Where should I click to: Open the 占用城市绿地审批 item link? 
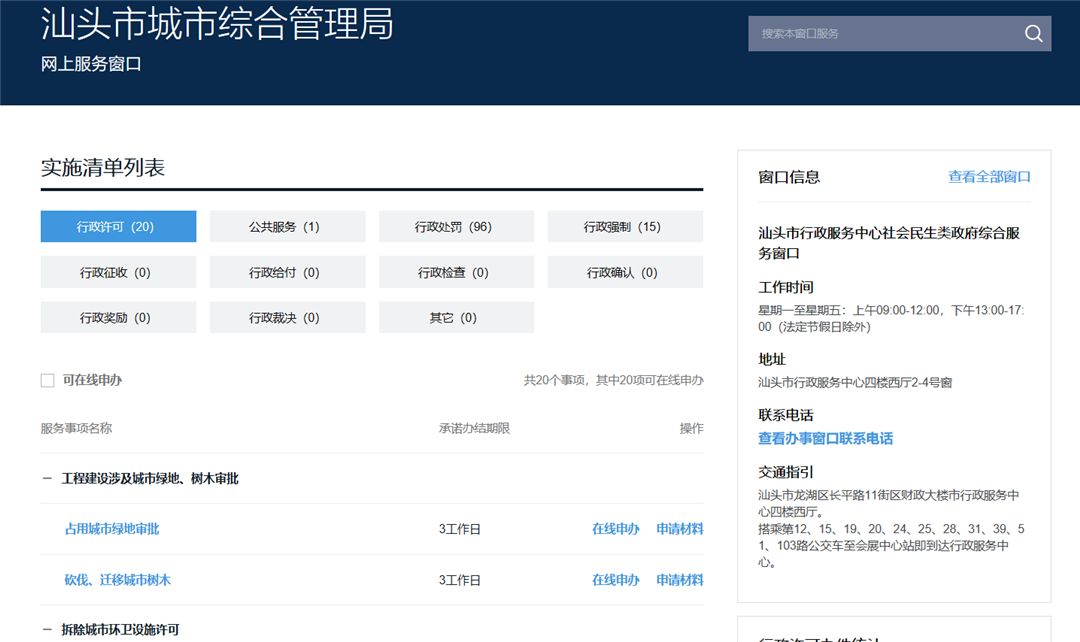point(112,529)
